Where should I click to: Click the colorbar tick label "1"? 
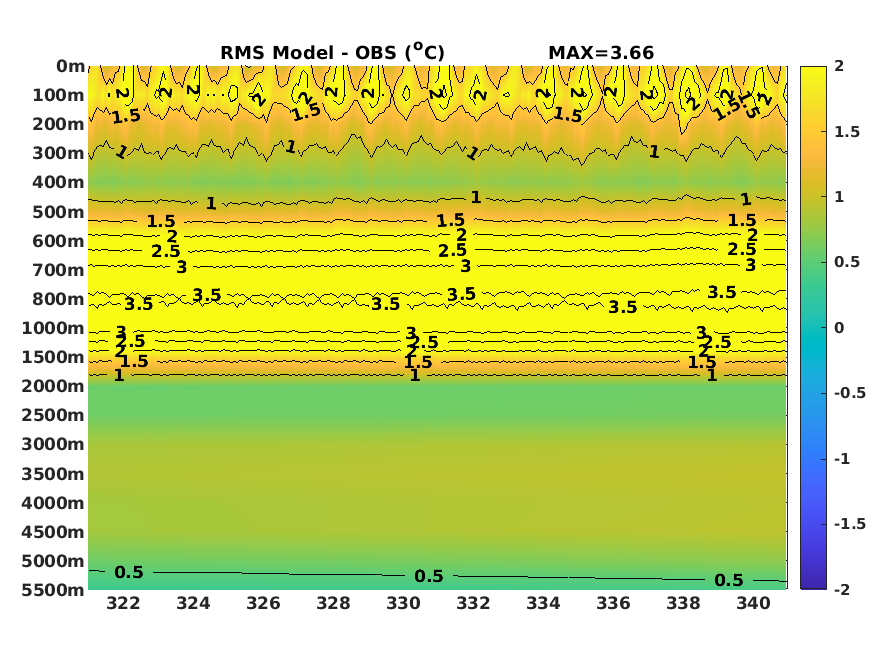(839, 197)
